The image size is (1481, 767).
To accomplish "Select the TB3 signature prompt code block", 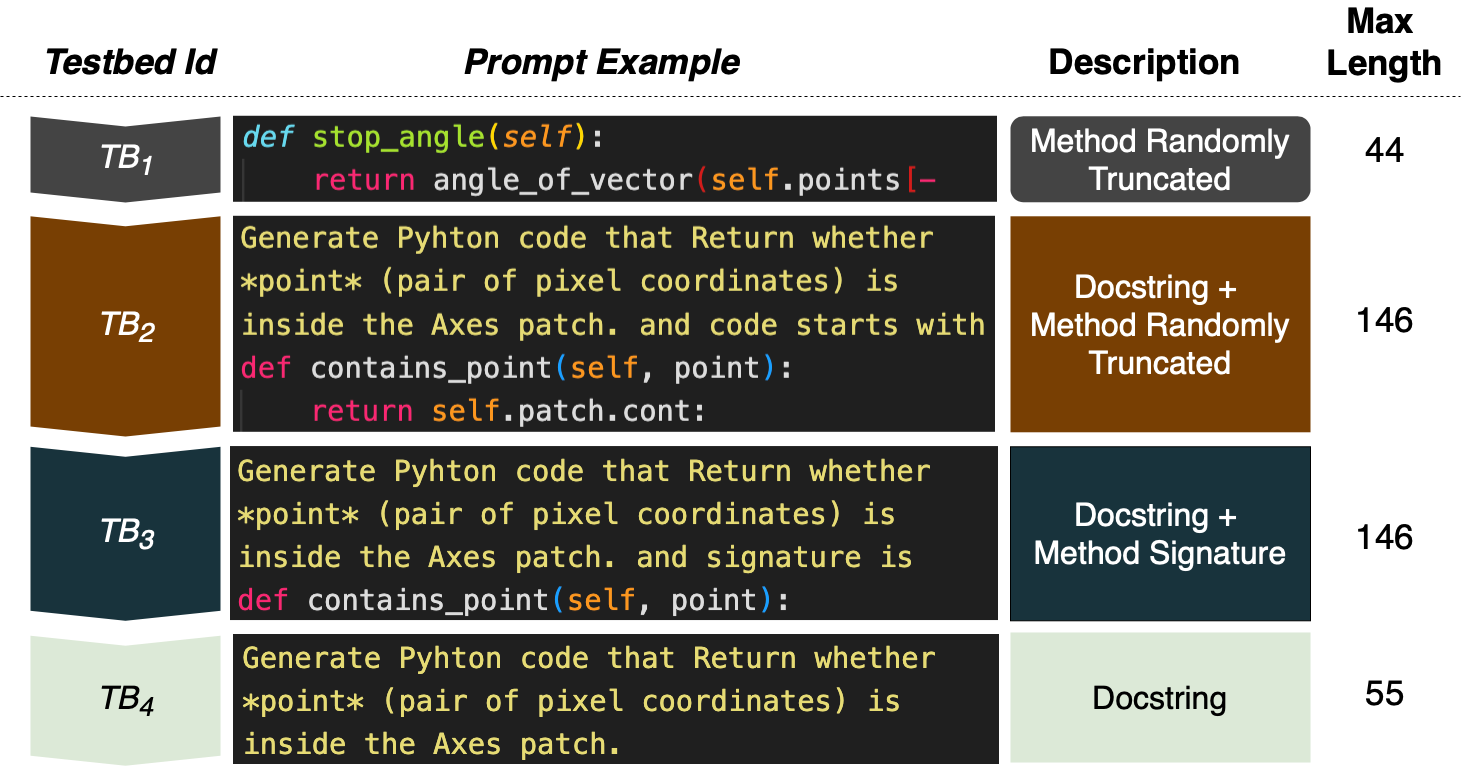I will click(x=615, y=535).
